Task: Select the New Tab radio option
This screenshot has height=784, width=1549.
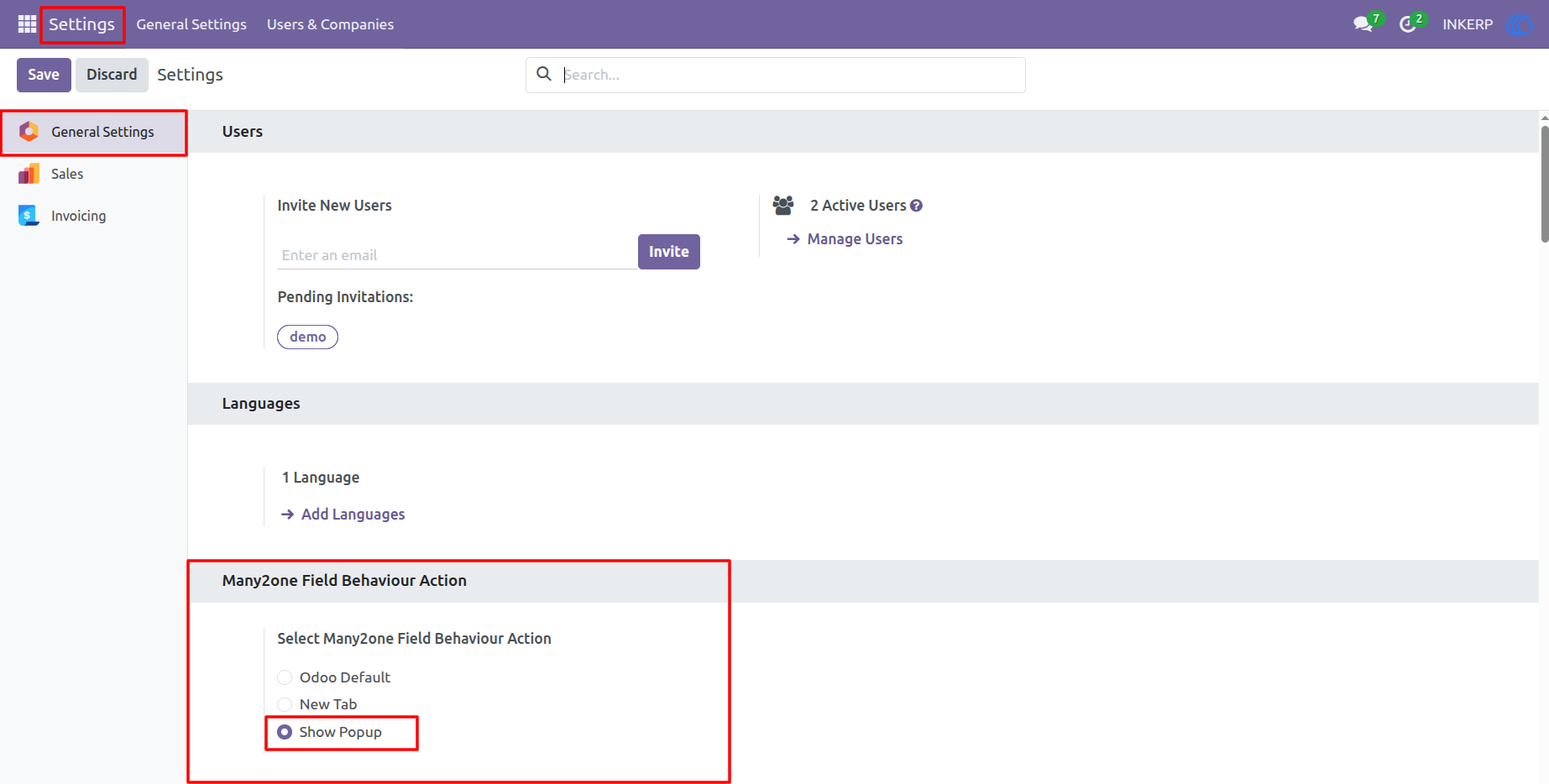Action: pos(285,704)
